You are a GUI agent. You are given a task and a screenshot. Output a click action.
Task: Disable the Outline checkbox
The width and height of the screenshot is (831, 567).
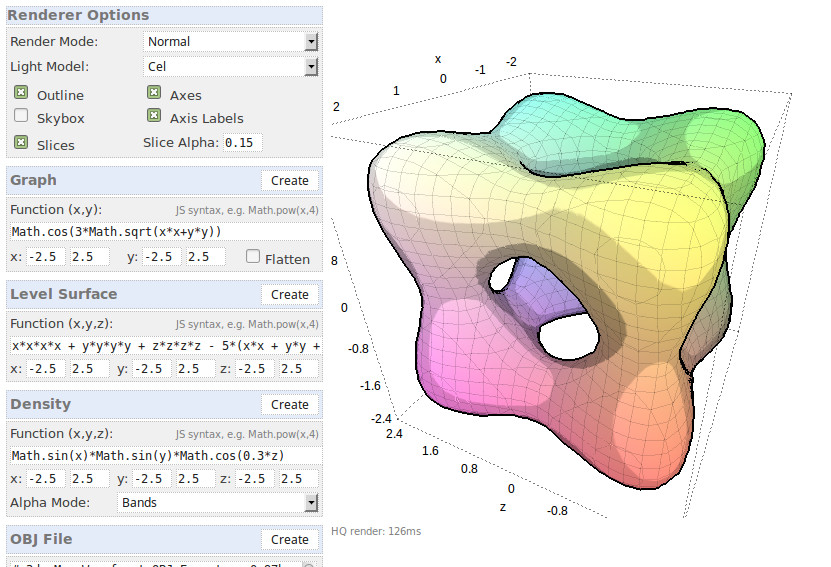click(21, 93)
